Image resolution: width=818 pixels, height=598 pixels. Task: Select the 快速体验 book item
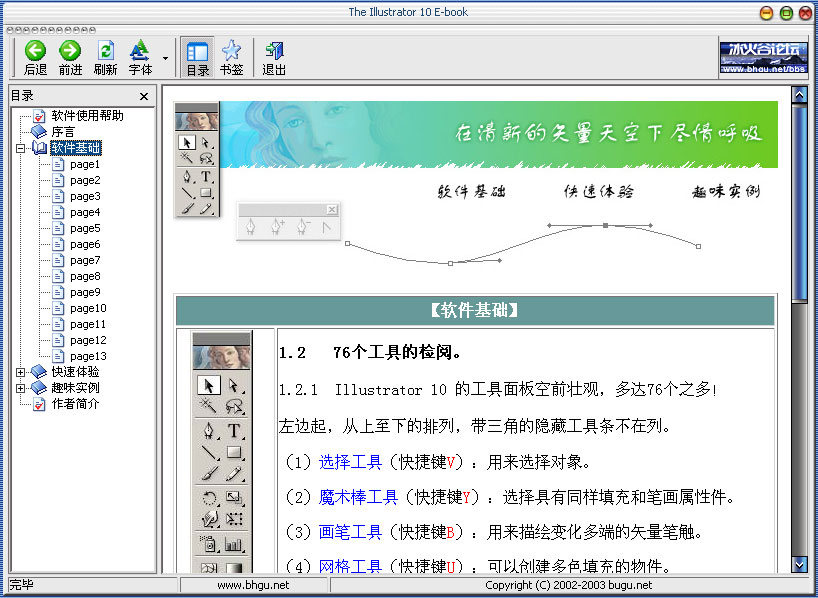[x=76, y=372]
